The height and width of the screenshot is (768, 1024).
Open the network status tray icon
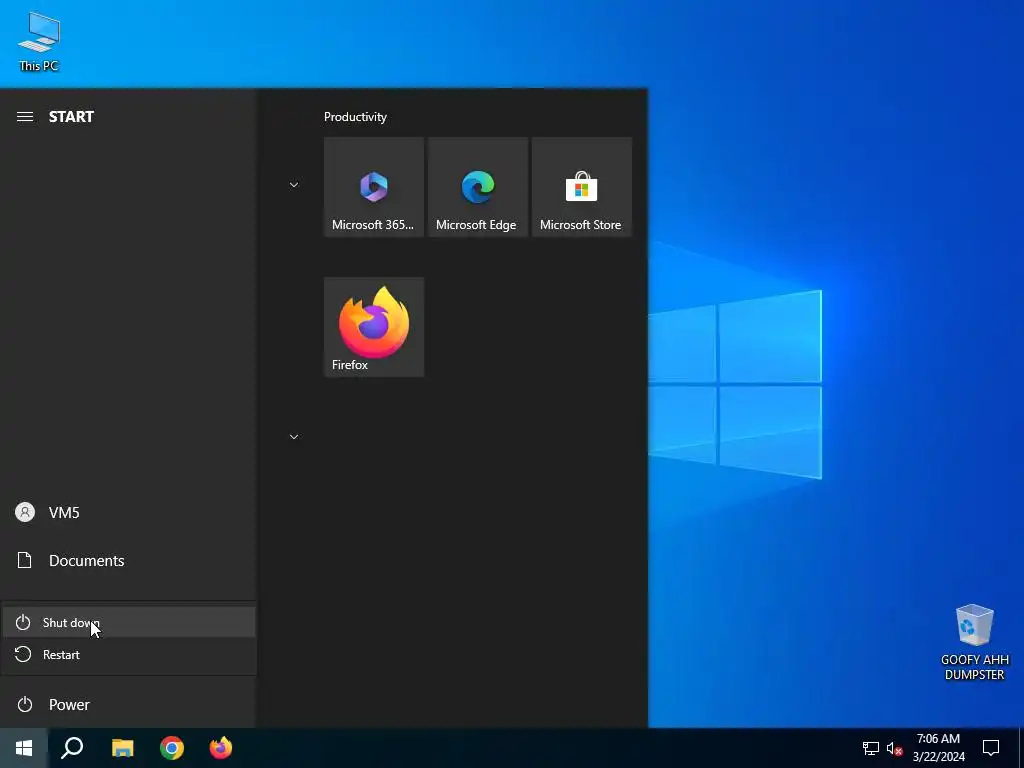[x=871, y=748]
